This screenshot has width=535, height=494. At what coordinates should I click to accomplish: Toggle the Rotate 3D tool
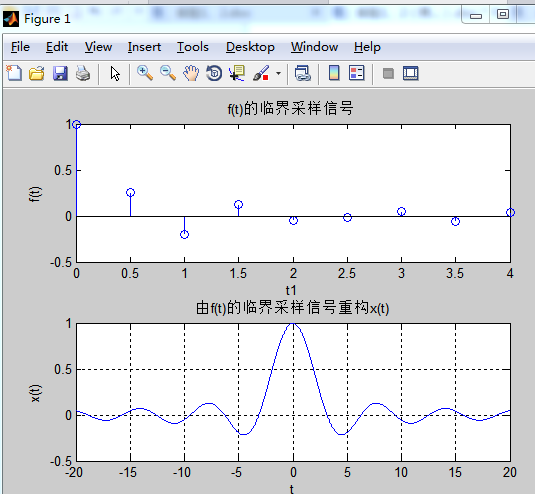(x=214, y=73)
